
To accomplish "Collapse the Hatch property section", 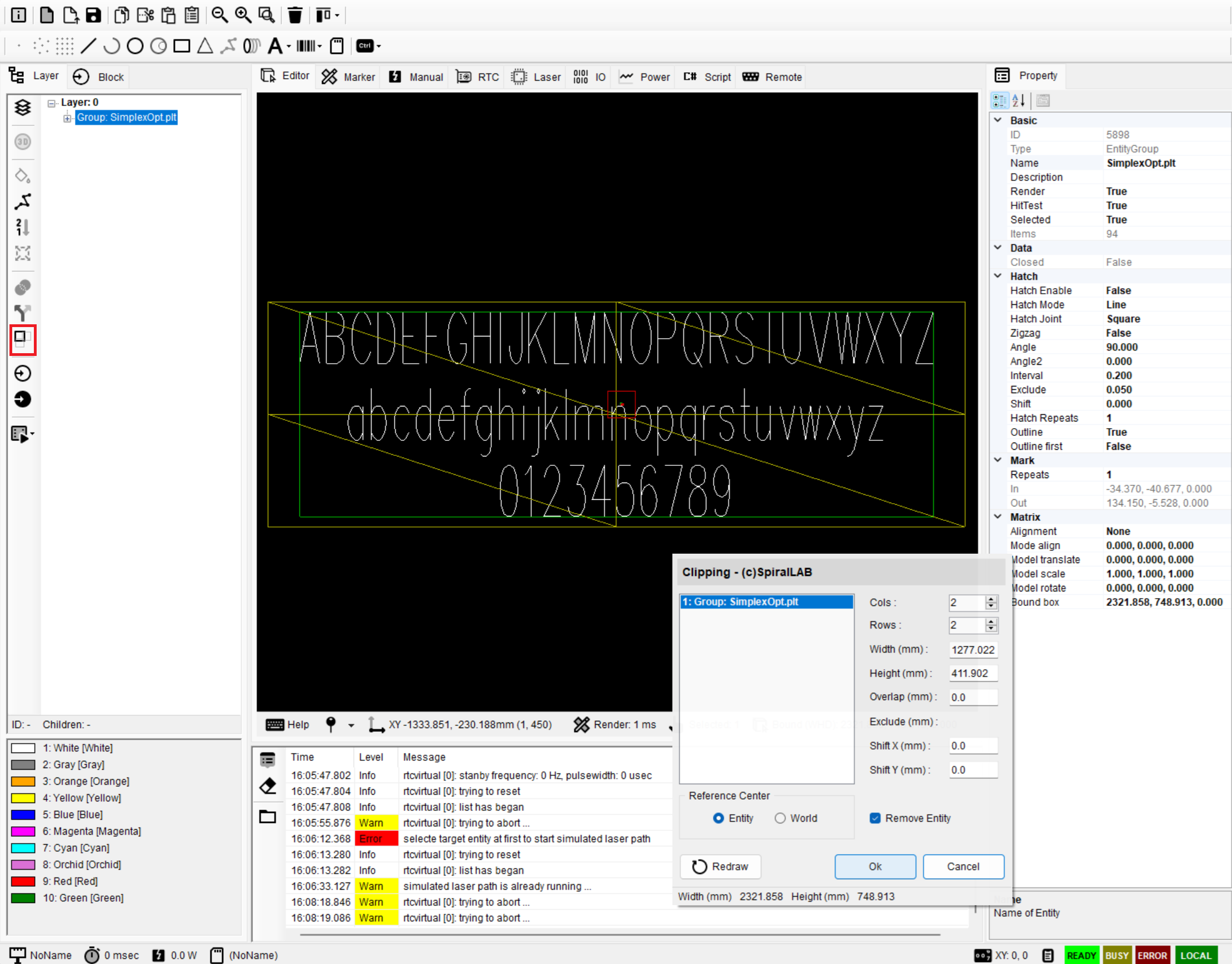I will tap(998, 276).
